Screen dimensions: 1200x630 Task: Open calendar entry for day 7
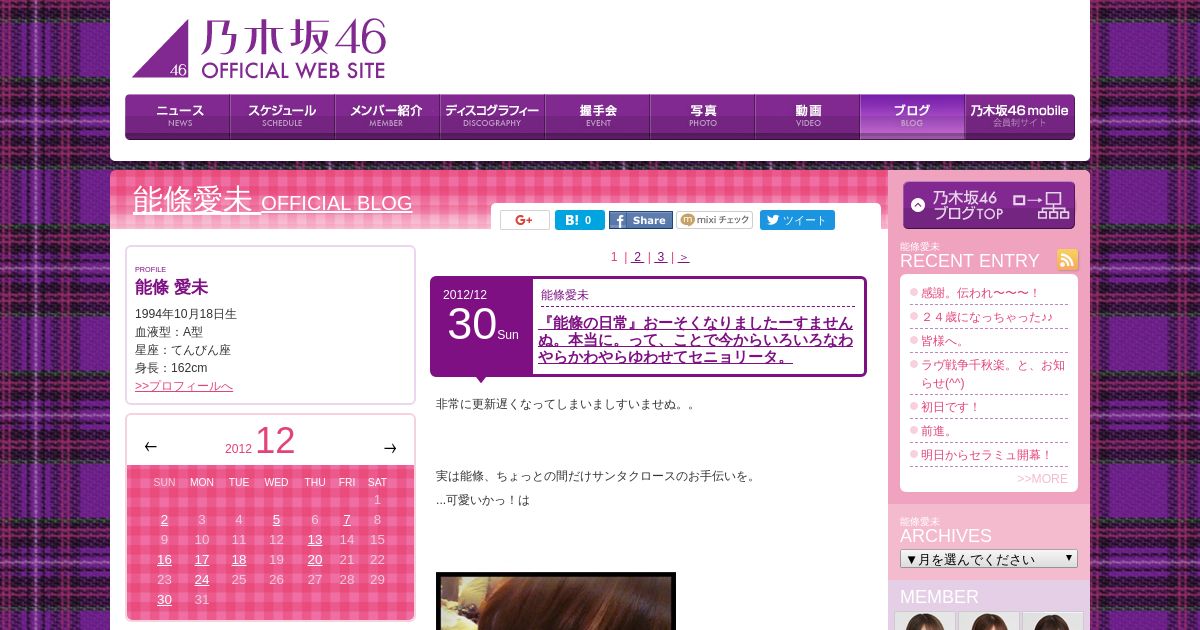[x=347, y=520]
